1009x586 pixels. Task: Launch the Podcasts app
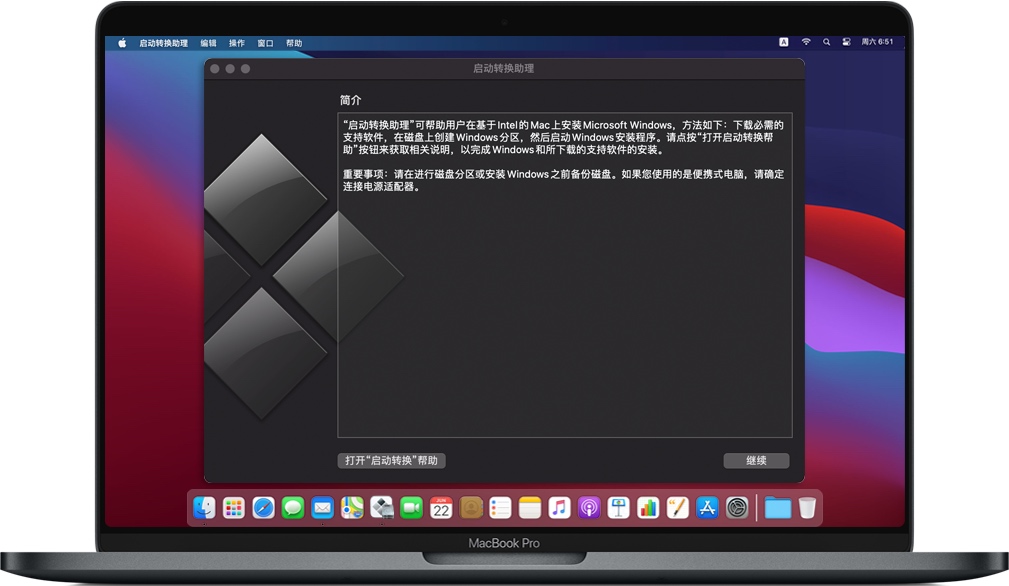click(588, 507)
